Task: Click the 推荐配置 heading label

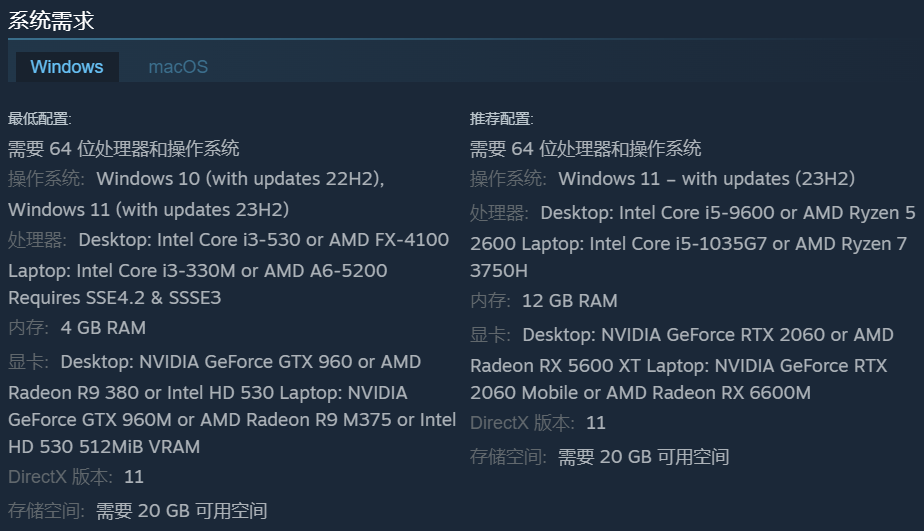Action: tap(502, 119)
